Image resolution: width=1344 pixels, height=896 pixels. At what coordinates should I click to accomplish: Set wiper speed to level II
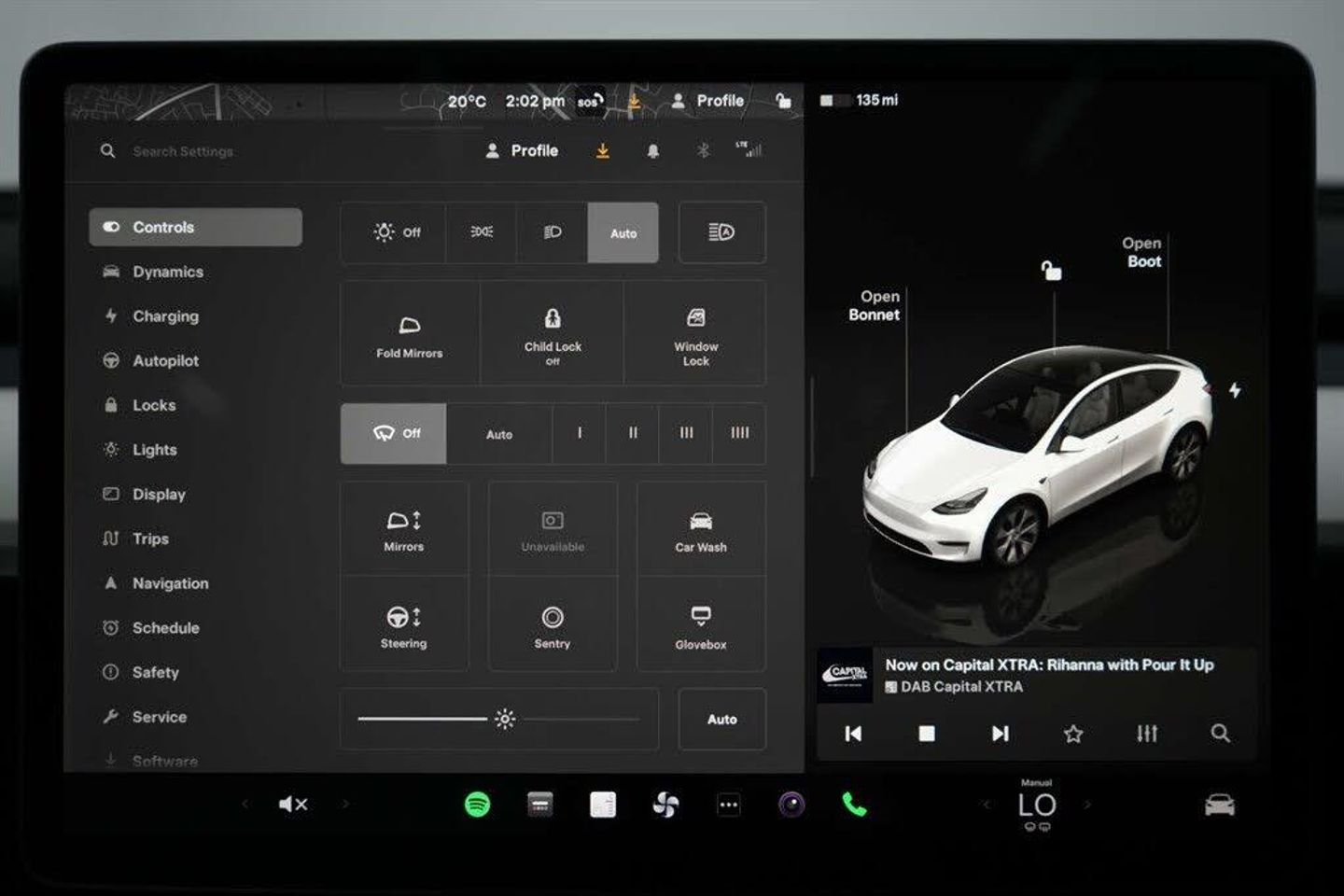point(633,433)
